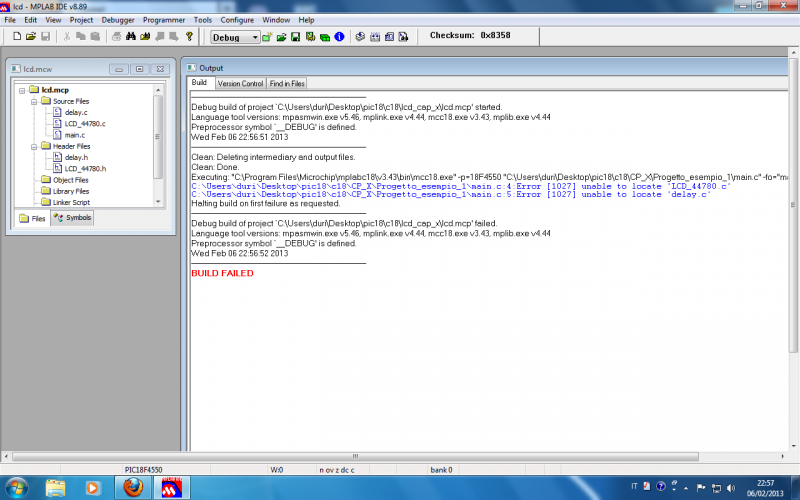Click the Save Workspace icon
The image size is (800, 500).
tap(295, 37)
